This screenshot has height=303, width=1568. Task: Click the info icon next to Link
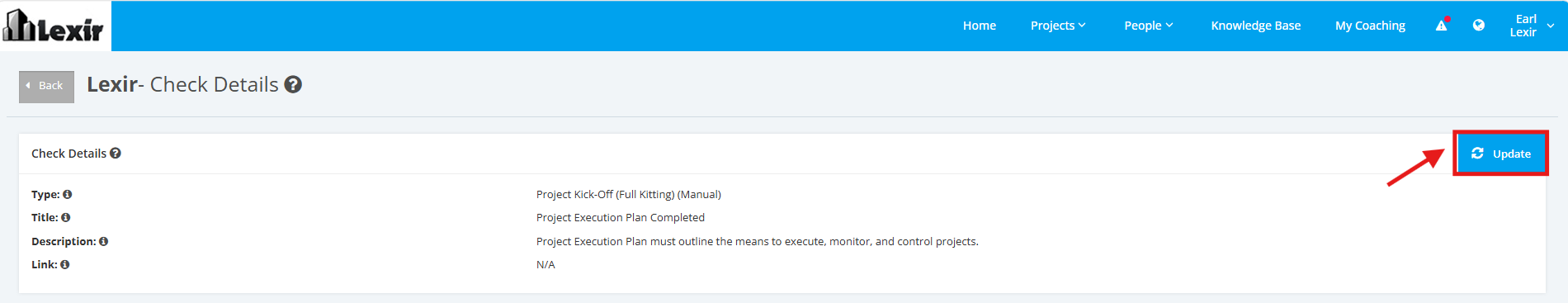[65, 264]
